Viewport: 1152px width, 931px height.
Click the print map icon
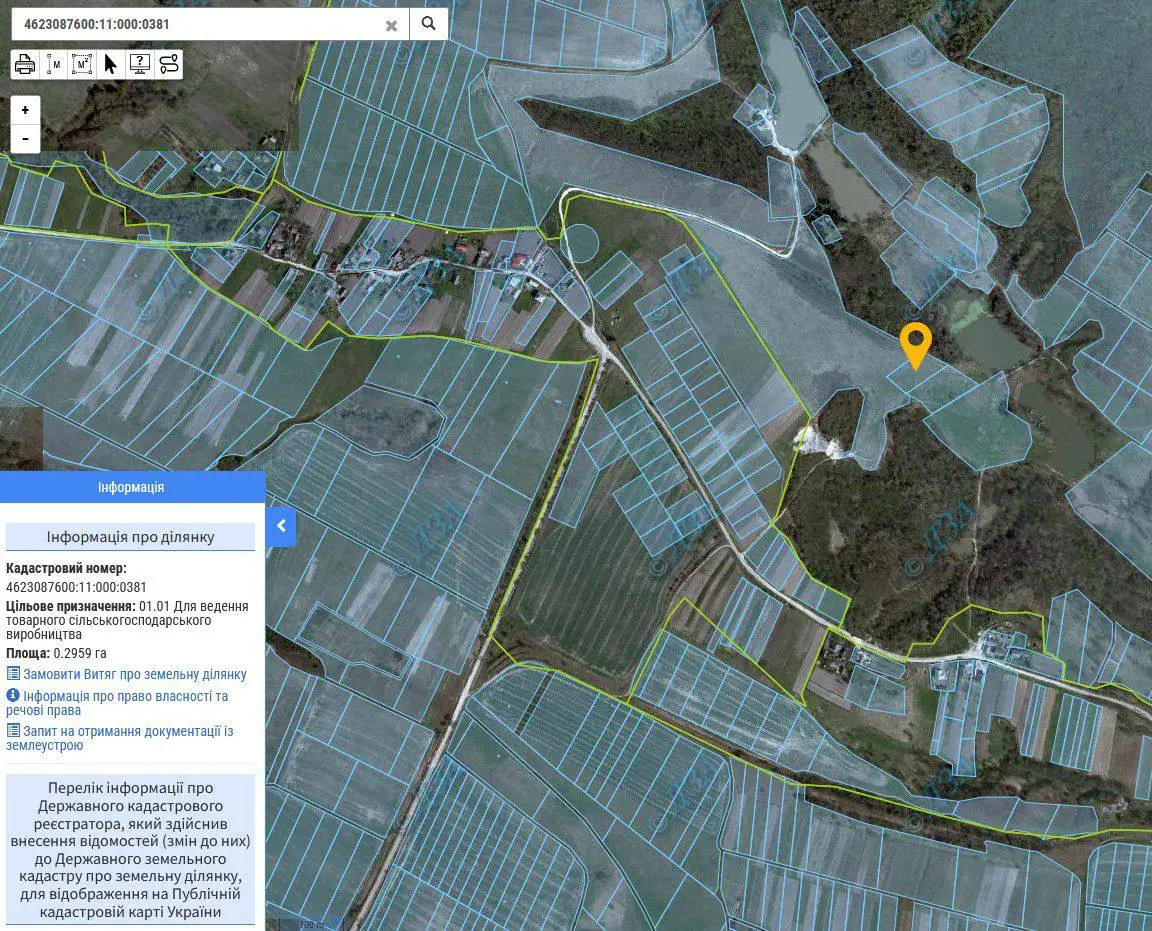tap(25, 65)
